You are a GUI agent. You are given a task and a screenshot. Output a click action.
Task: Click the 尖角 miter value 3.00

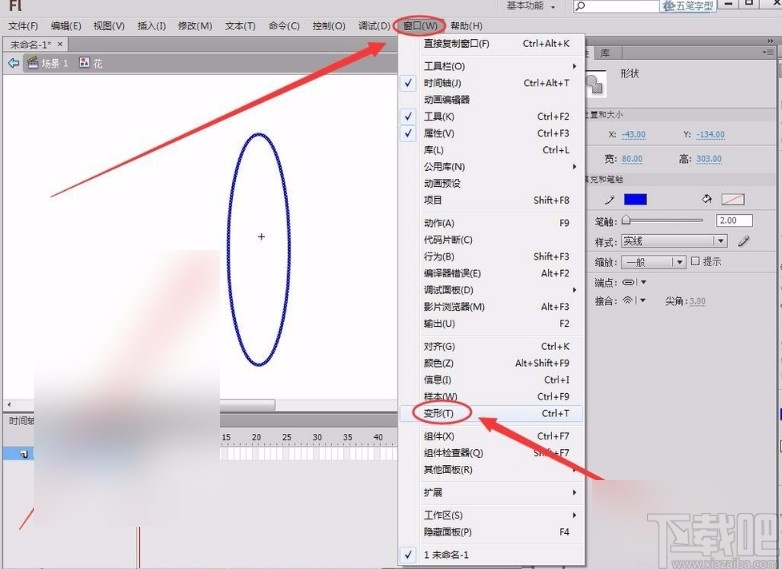tap(697, 301)
